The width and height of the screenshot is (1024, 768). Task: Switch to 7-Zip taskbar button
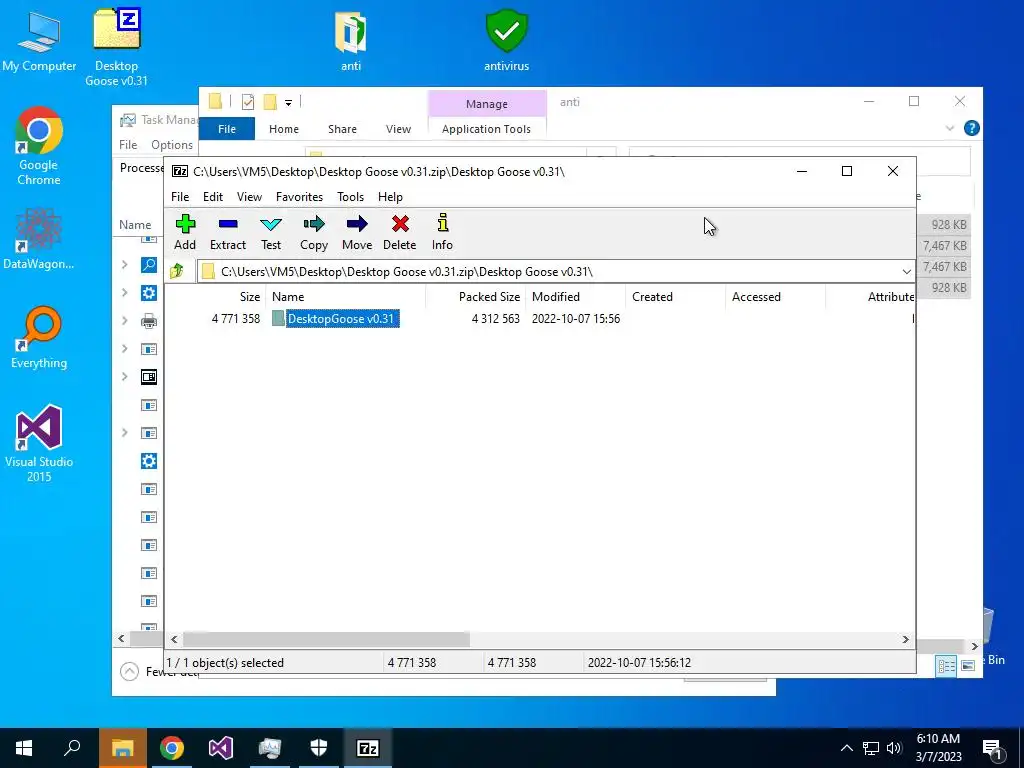point(368,748)
